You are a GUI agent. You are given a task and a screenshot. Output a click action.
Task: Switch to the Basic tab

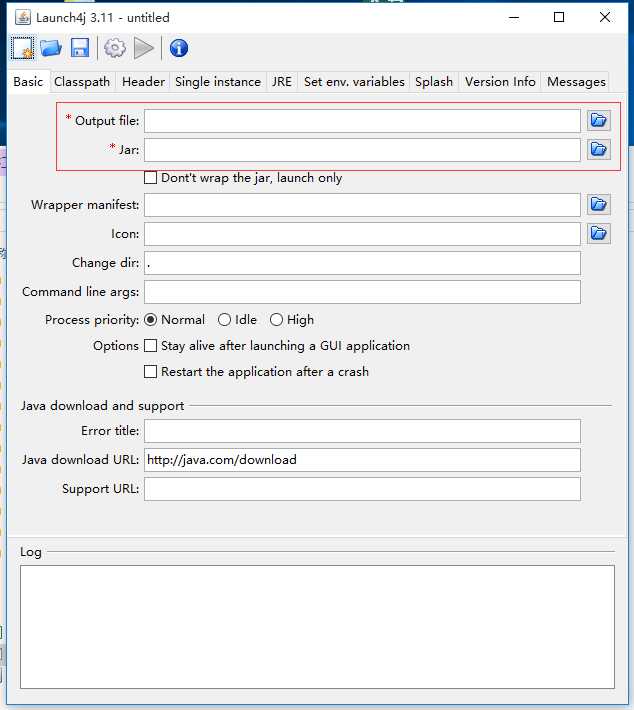click(x=28, y=82)
